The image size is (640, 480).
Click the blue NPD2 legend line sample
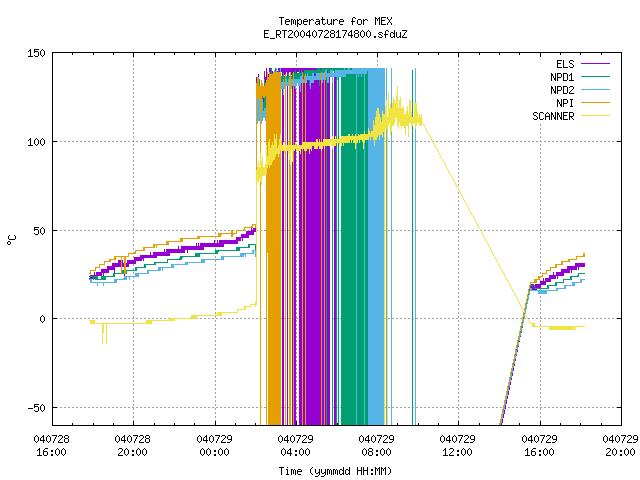coord(595,90)
